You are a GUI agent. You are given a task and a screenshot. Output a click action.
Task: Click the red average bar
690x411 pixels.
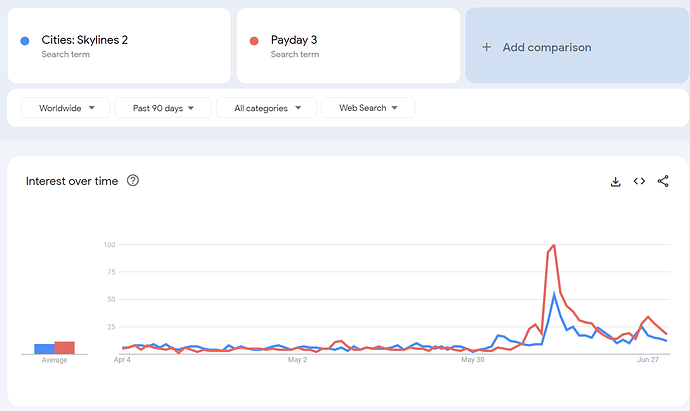[x=65, y=348]
